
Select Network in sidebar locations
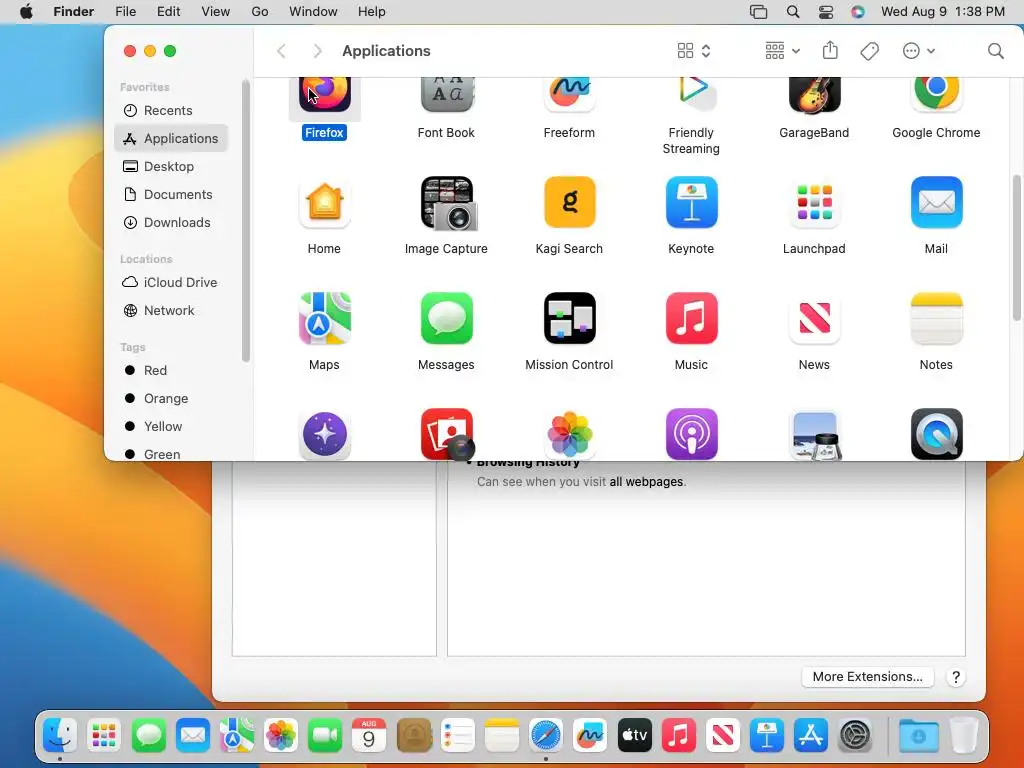coord(171,311)
